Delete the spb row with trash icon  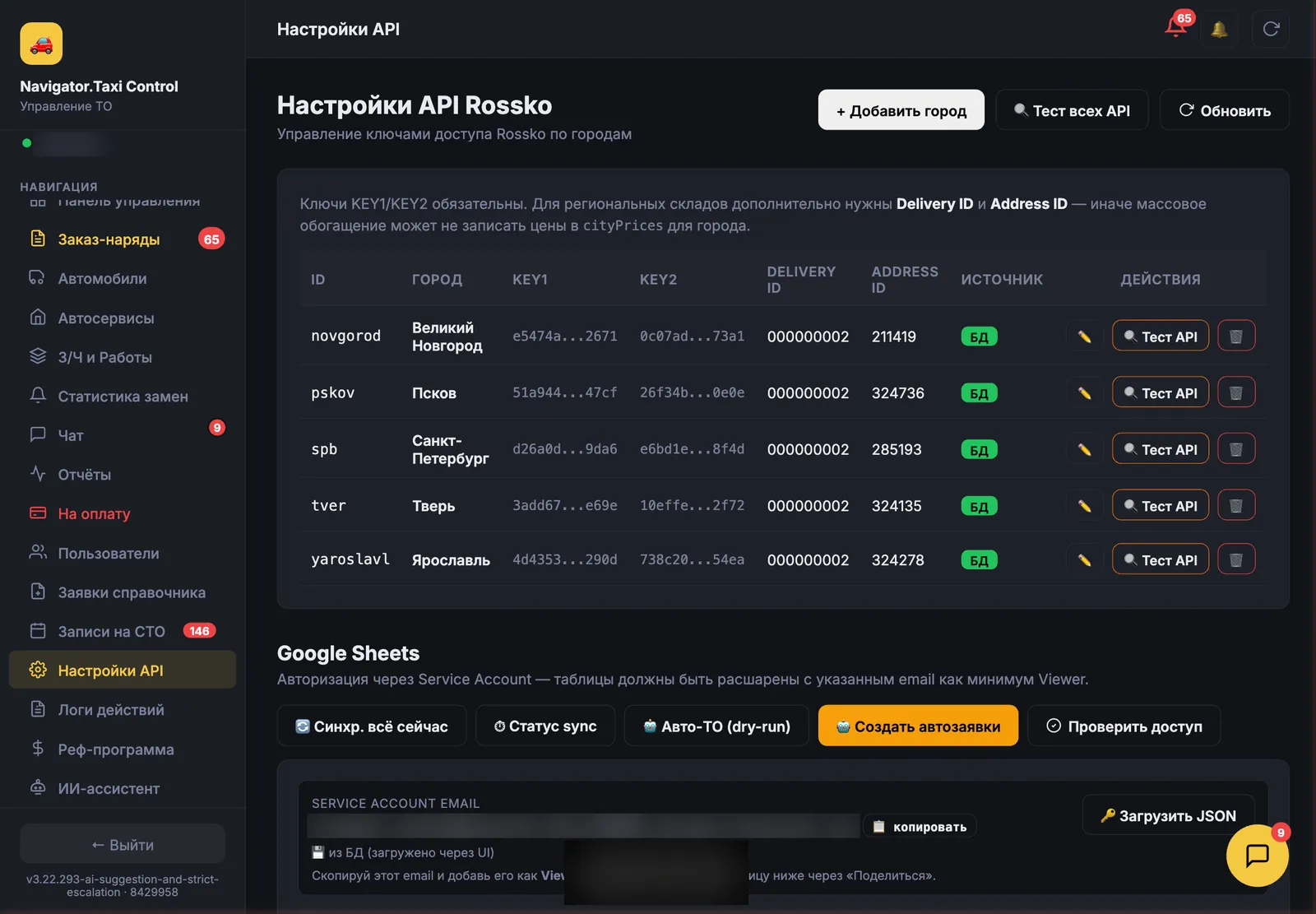pos(1235,449)
